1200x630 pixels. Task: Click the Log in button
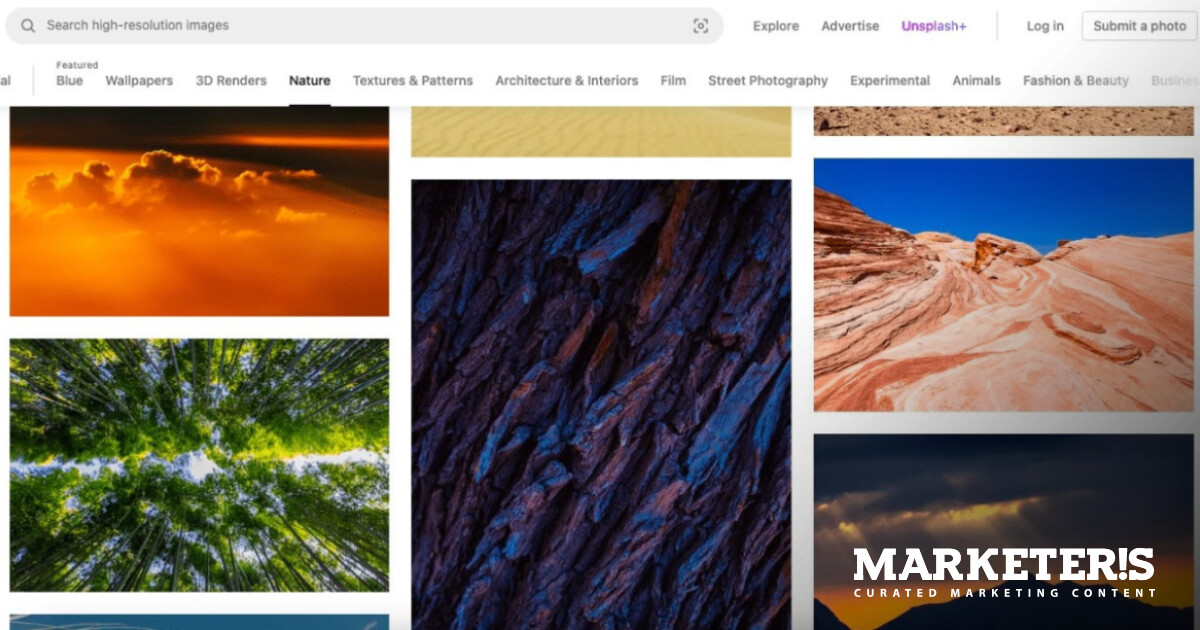(x=1045, y=26)
